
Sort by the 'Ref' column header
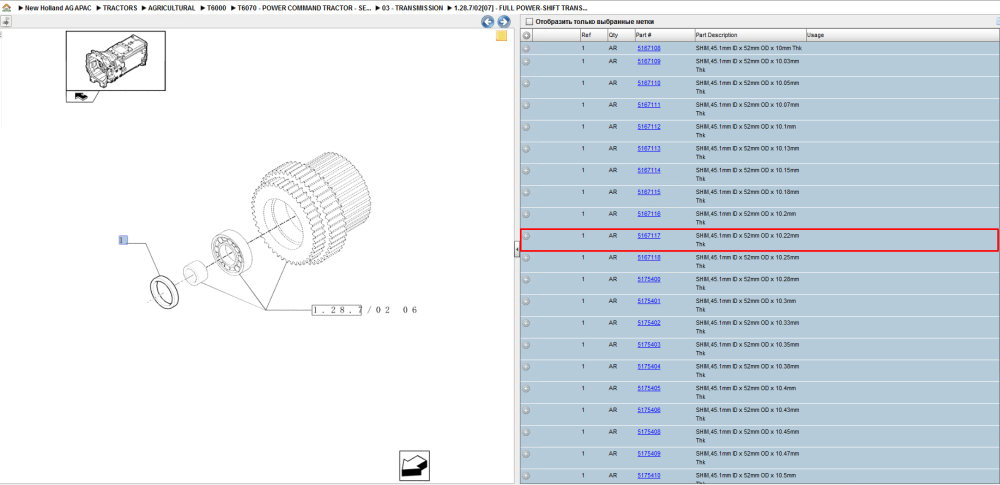click(x=593, y=35)
